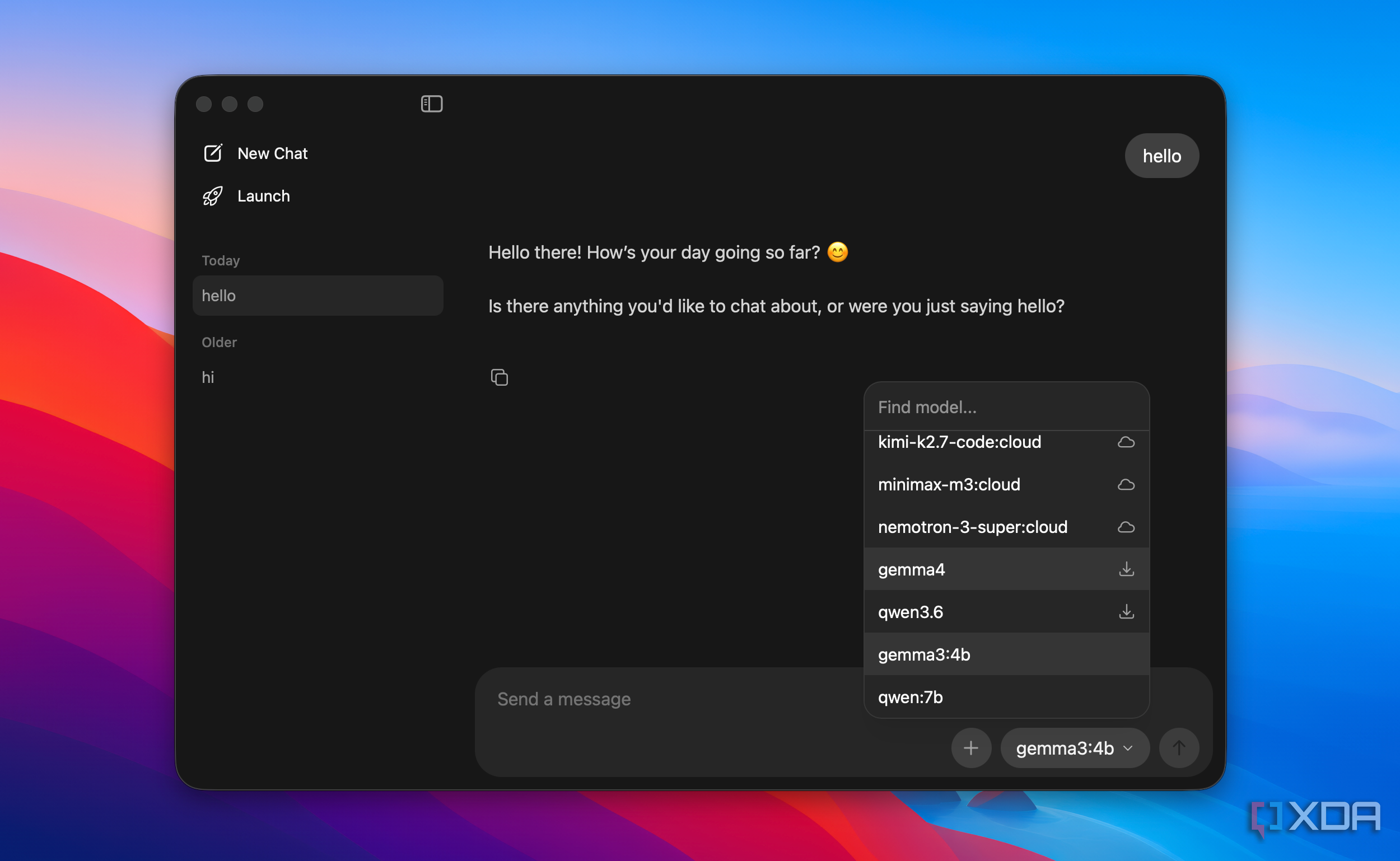Zoom the window with third traffic light
1400x861 pixels.
click(255, 104)
